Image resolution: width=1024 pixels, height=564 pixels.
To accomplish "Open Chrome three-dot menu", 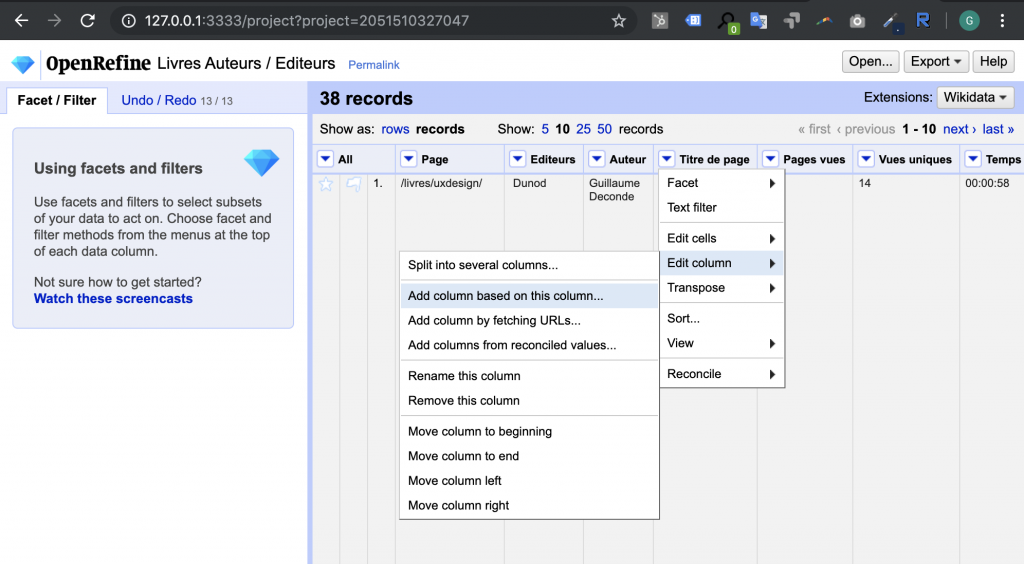I will click(x=1002, y=21).
